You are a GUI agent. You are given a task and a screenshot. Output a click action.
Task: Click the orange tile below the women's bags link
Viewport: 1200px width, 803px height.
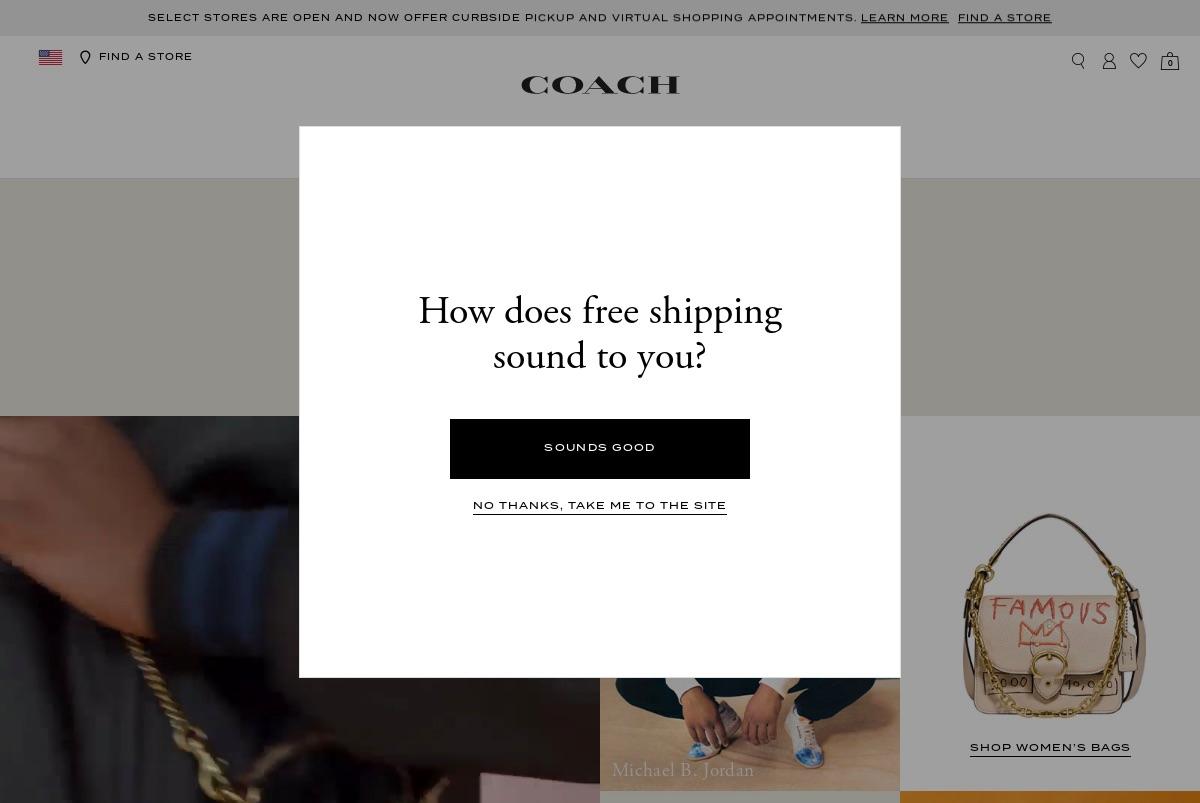click(x=1050, y=798)
